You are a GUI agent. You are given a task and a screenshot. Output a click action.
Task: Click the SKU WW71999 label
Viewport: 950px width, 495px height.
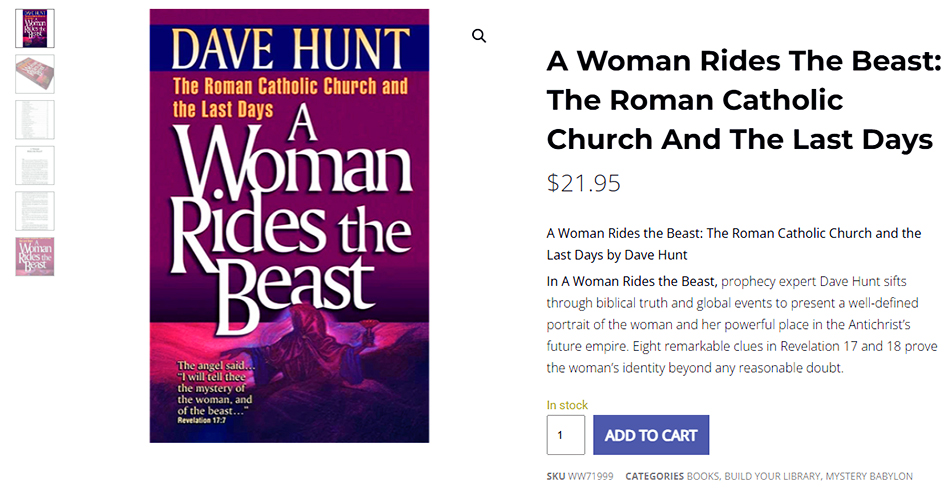coord(581,477)
